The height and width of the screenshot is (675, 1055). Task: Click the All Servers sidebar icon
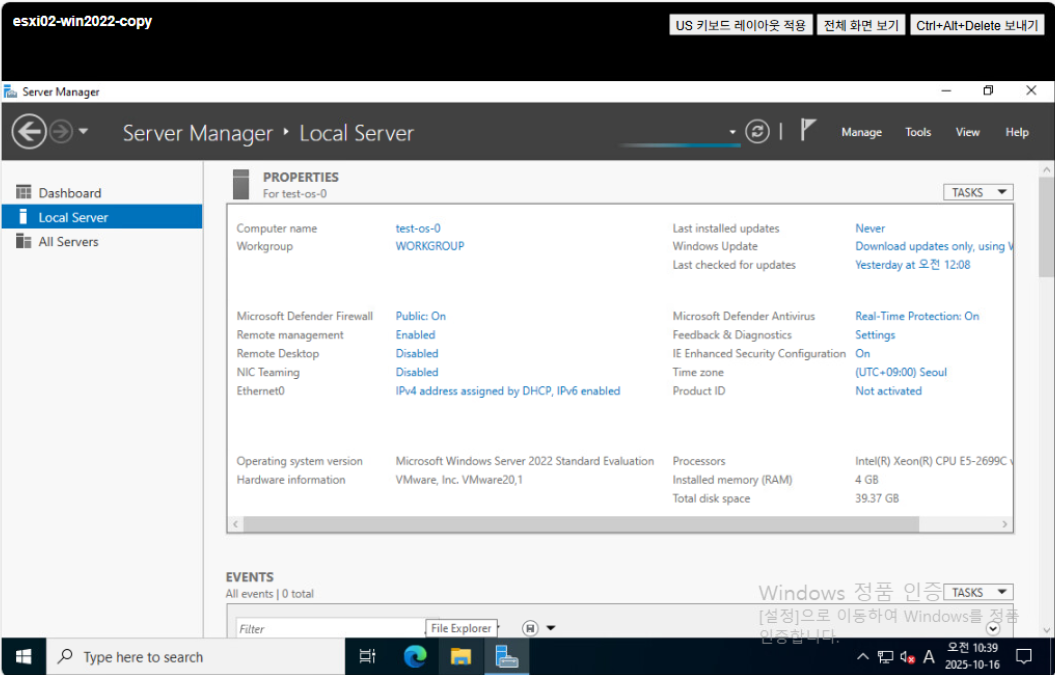(x=24, y=241)
